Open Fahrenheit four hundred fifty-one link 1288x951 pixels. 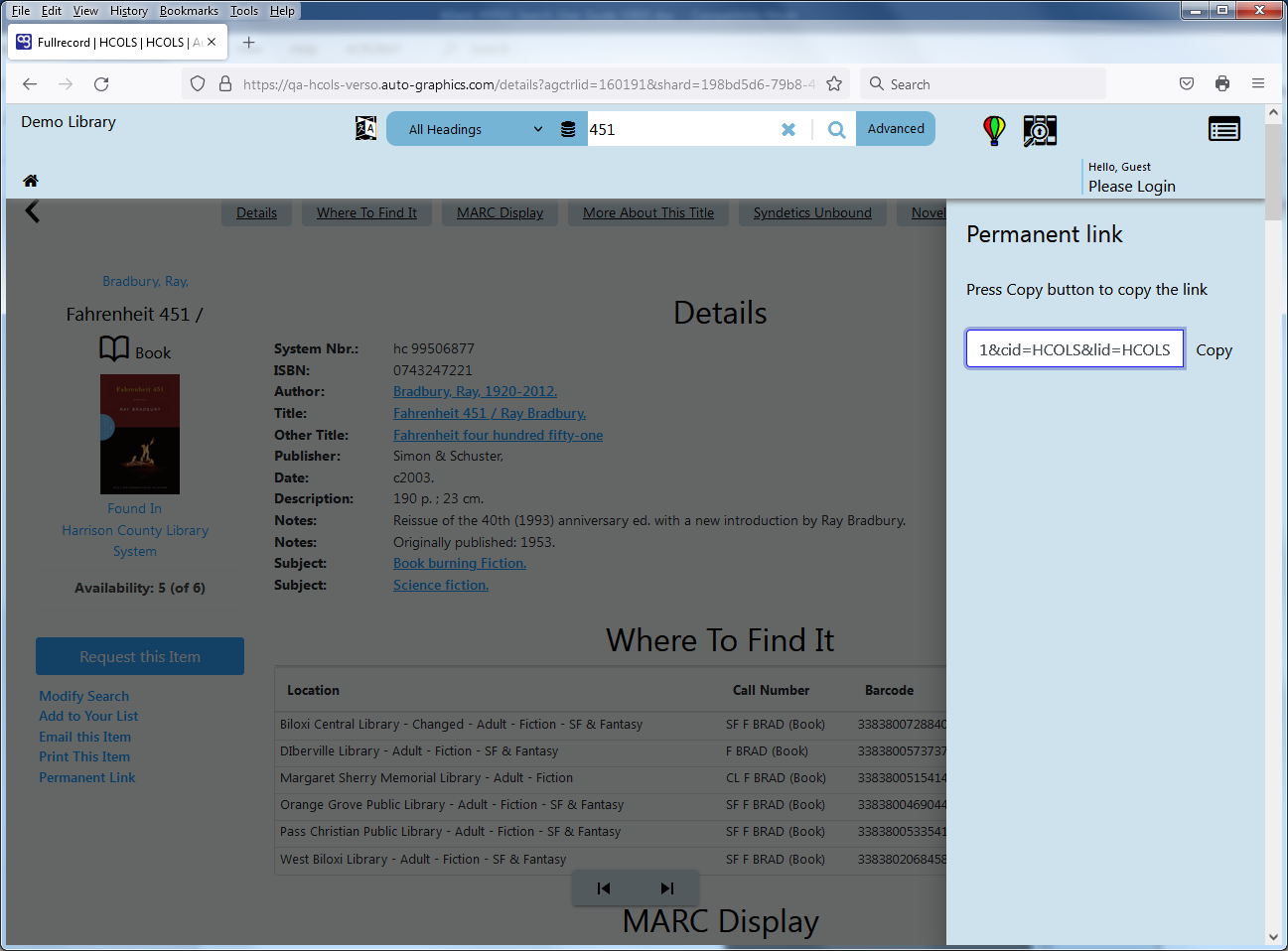coord(498,435)
